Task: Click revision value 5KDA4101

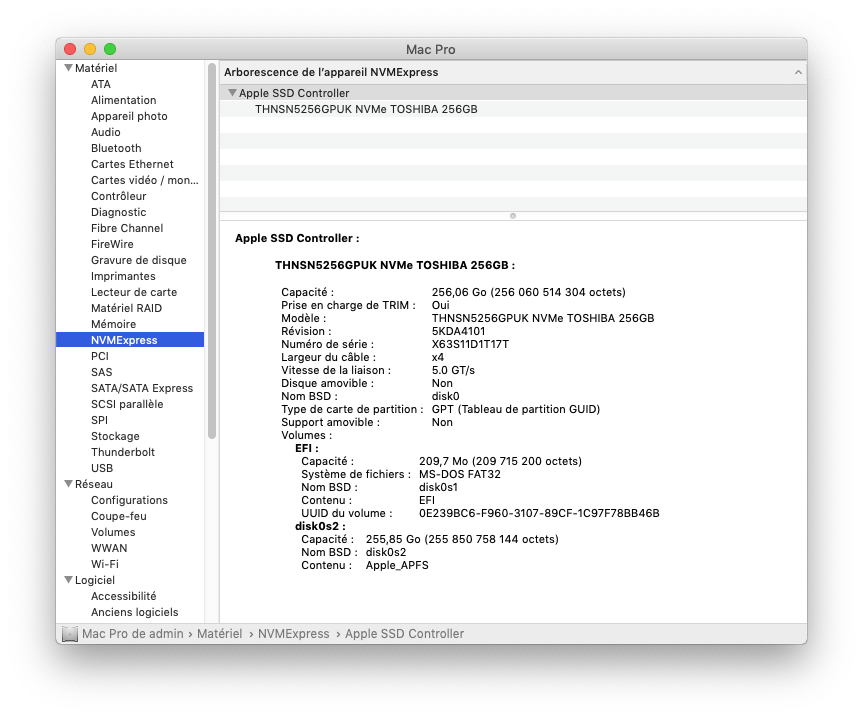Action: click(458, 331)
